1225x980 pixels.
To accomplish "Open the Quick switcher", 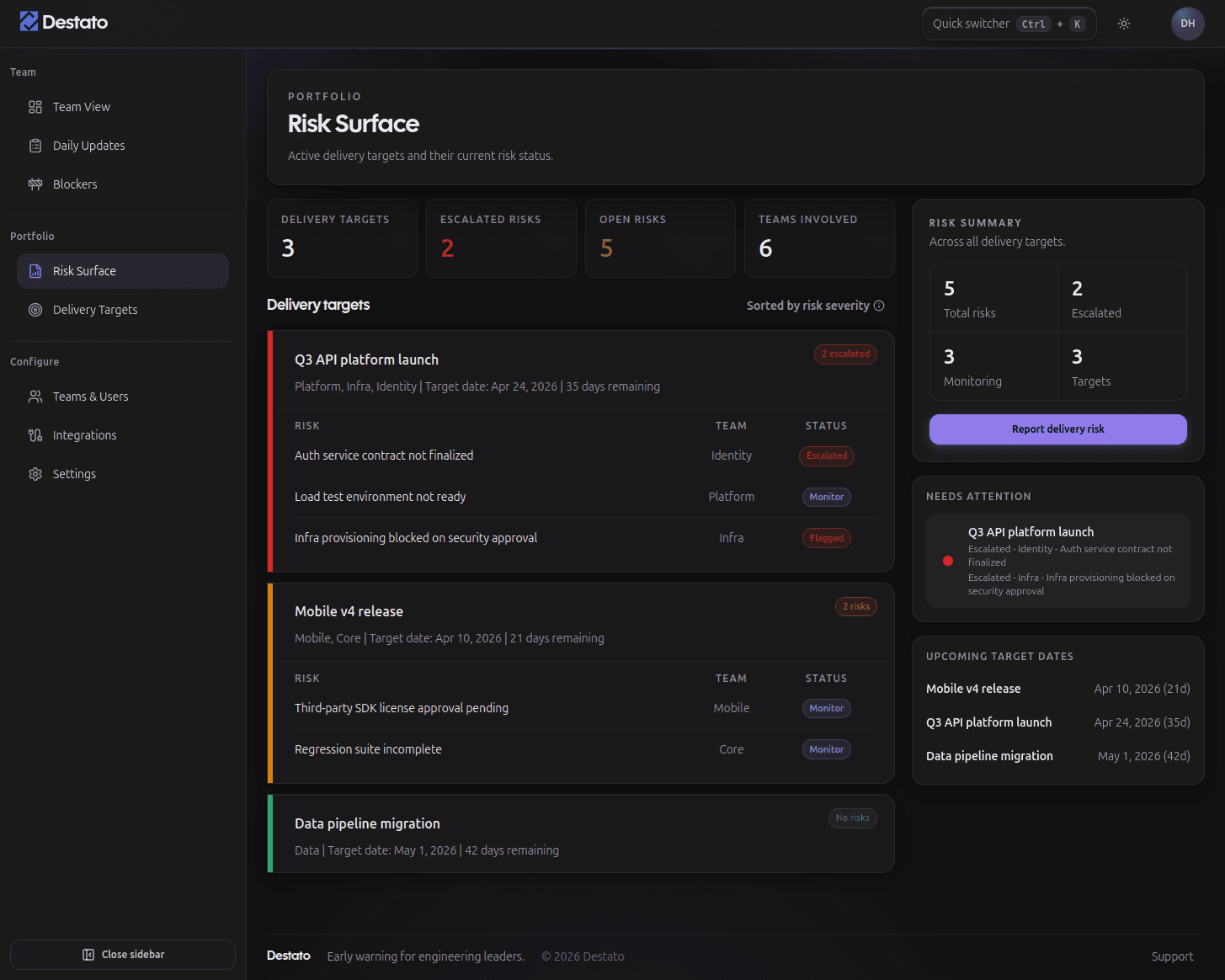I will (1009, 24).
